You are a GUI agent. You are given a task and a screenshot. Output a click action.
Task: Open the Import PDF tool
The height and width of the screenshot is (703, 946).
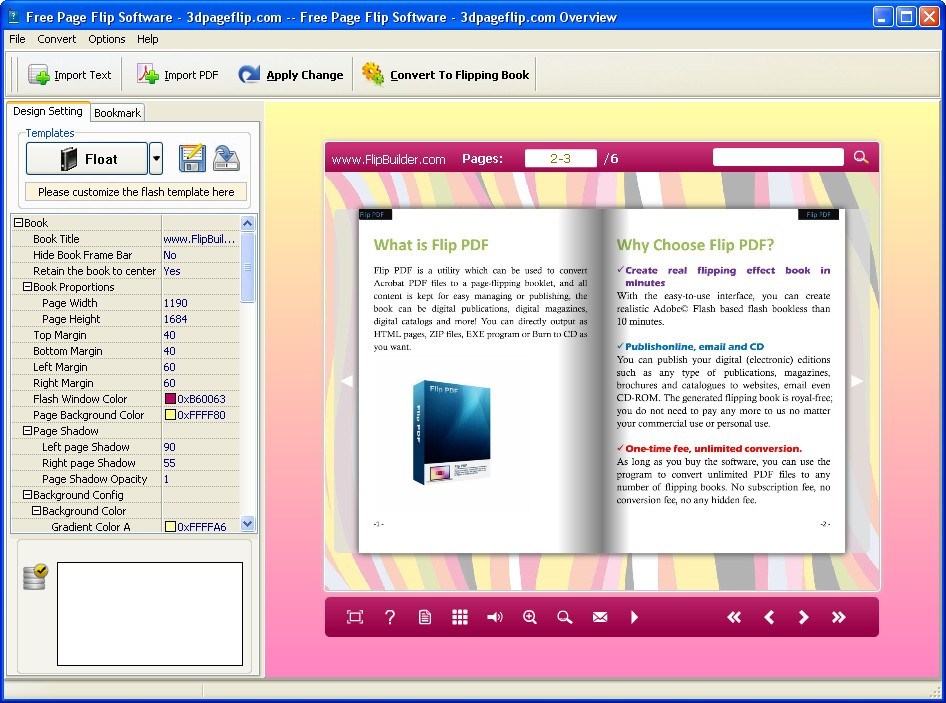click(x=177, y=74)
